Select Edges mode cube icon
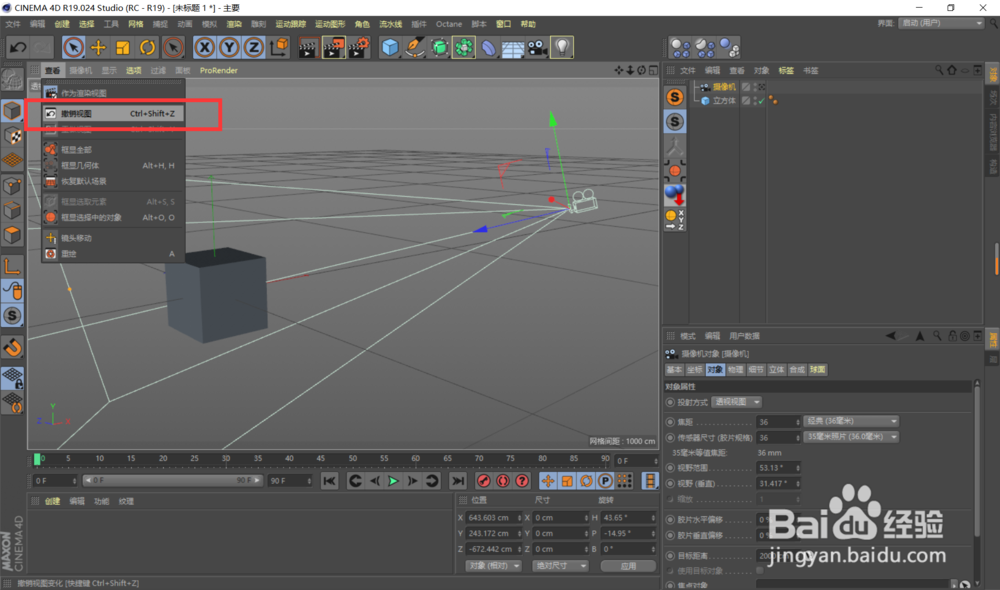 [x=13, y=210]
